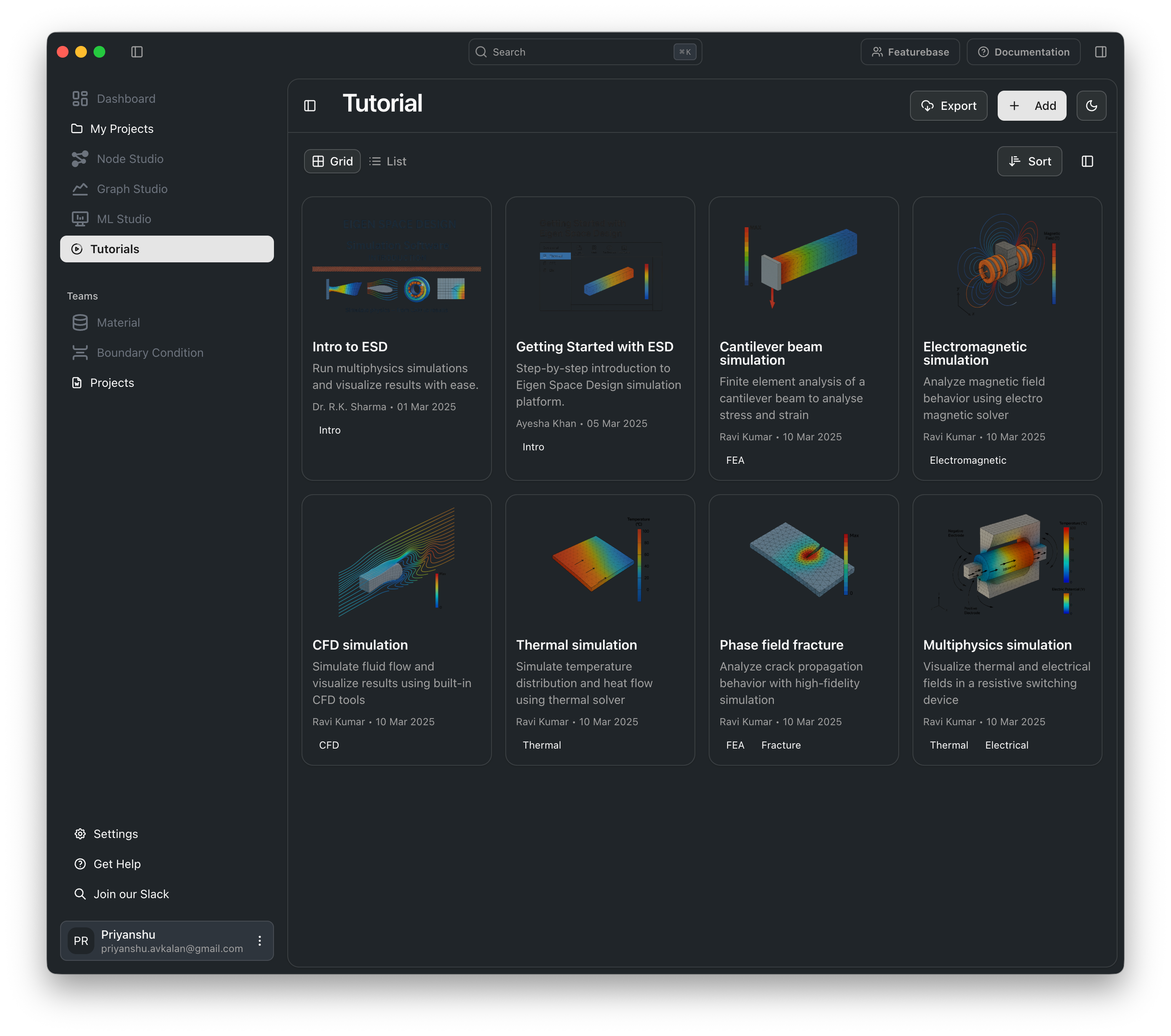Click the Multiphysics simulation title

[997, 645]
